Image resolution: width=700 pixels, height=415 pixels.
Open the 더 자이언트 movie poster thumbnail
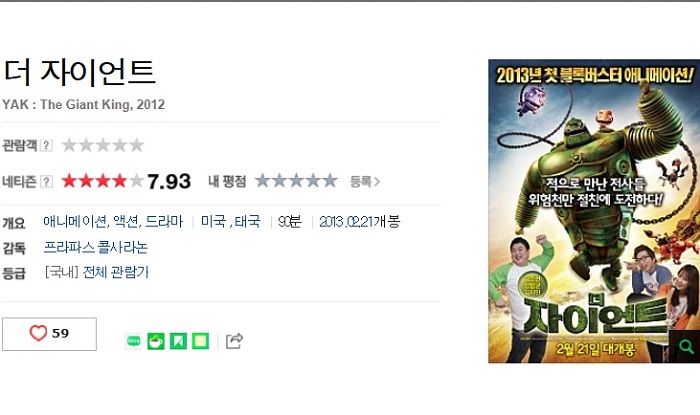[x=594, y=211]
